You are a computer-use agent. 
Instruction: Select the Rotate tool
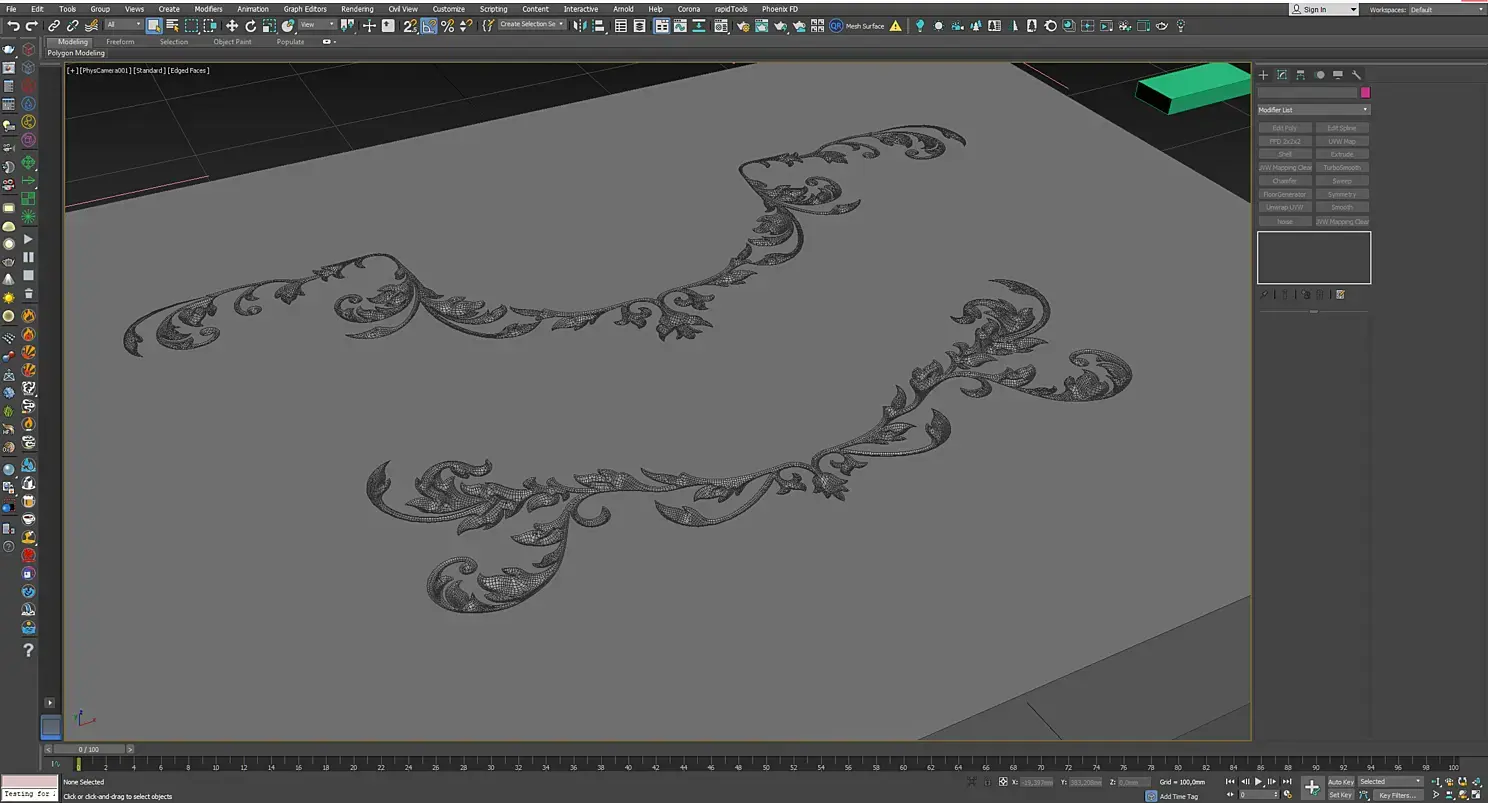click(x=250, y=26)
